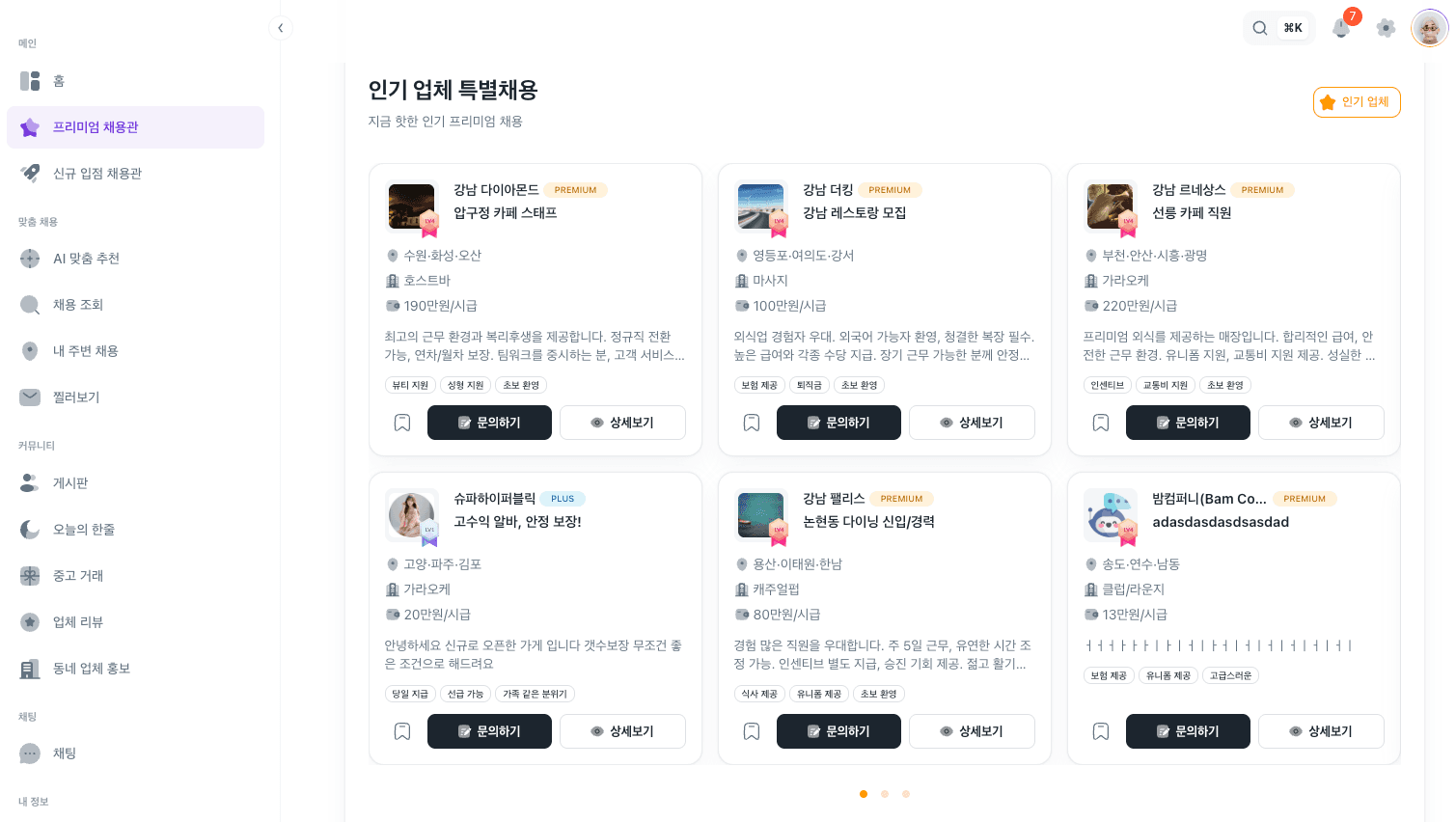
Task: Open the notifications bell icon
Action: click(1341, 28)
